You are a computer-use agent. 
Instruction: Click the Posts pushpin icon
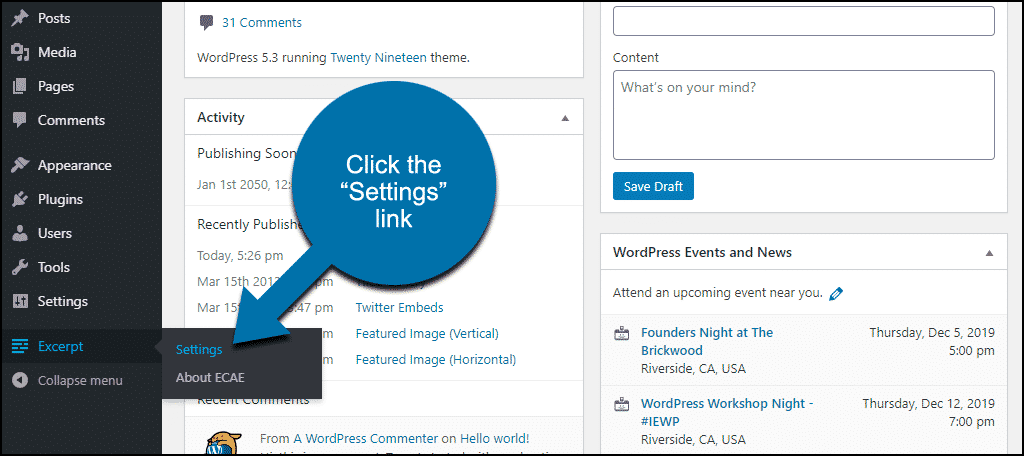20,18
